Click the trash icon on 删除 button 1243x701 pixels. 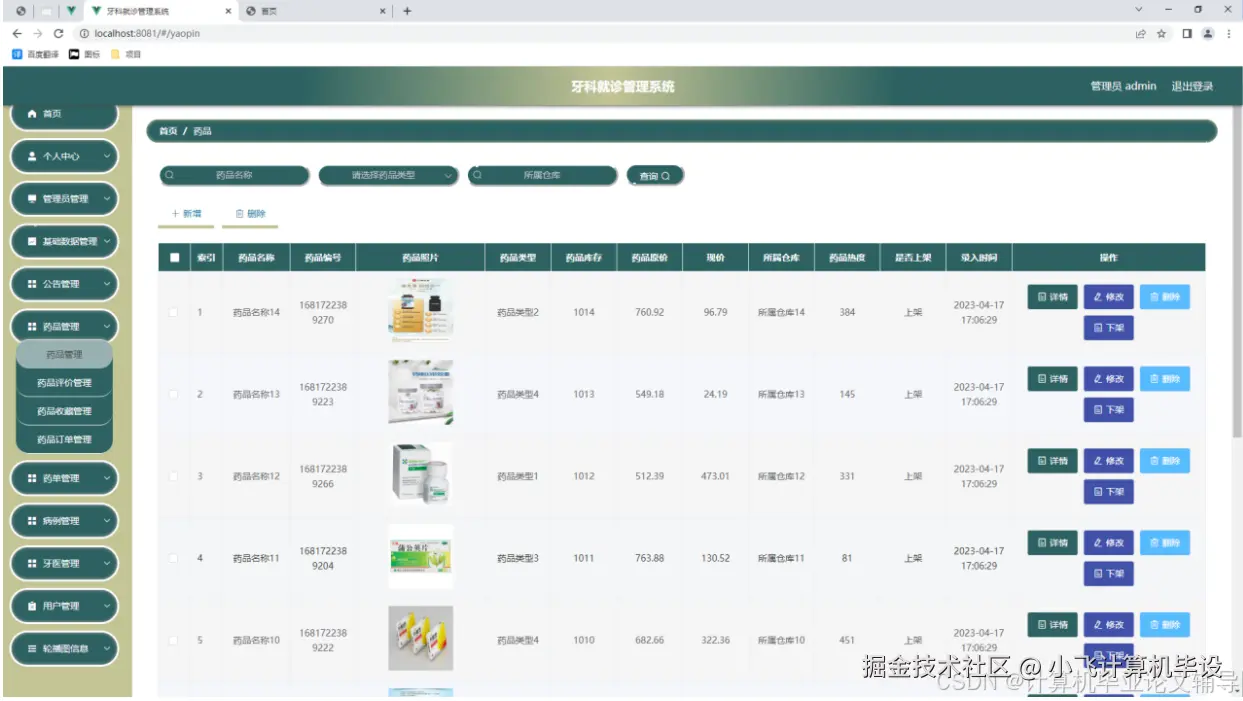click(238, 213)
